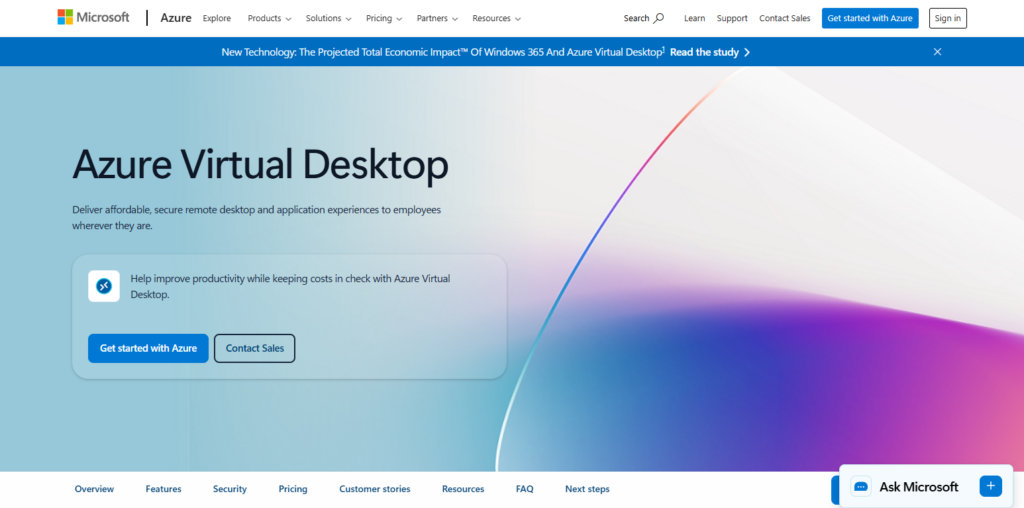The height and width of the screenshot is (508, 1024).
Task: Expand the Solutions dropdown
Action: (x=328, y=18)
